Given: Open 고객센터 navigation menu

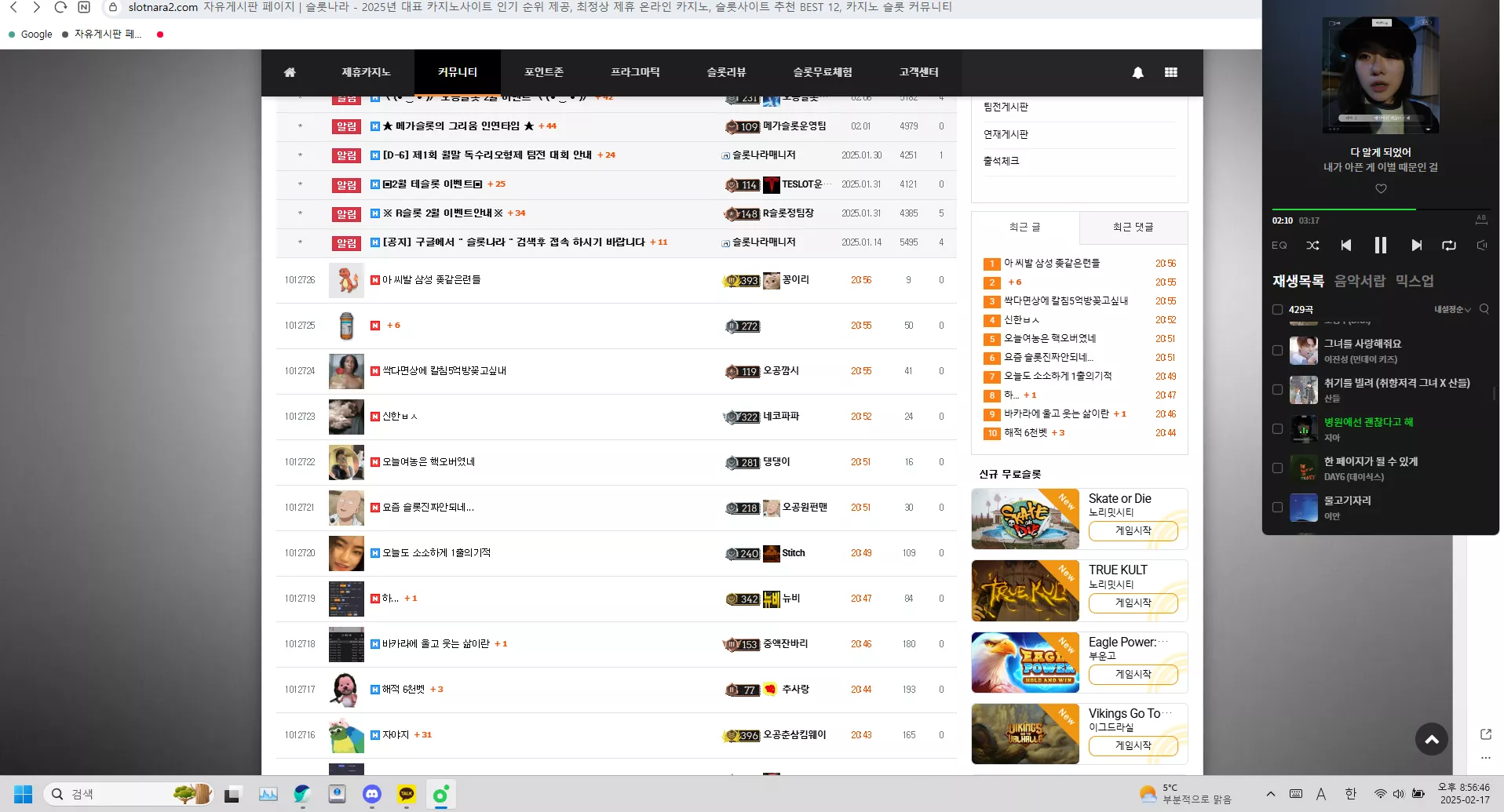Looking at the screenshot, I should coord(919,72).
